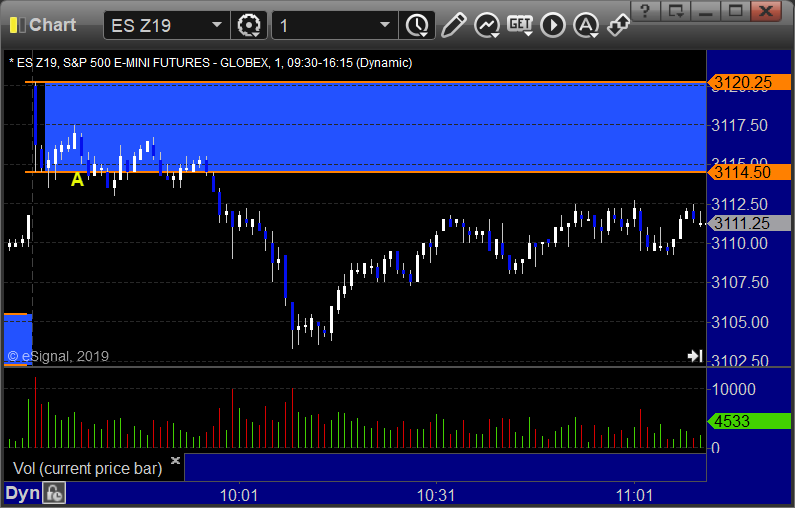The height and width of the screenshot is (508, 795).
Task: Click the 10:31 time axis label
Action: pyautogui.click(x=436, y=495)
